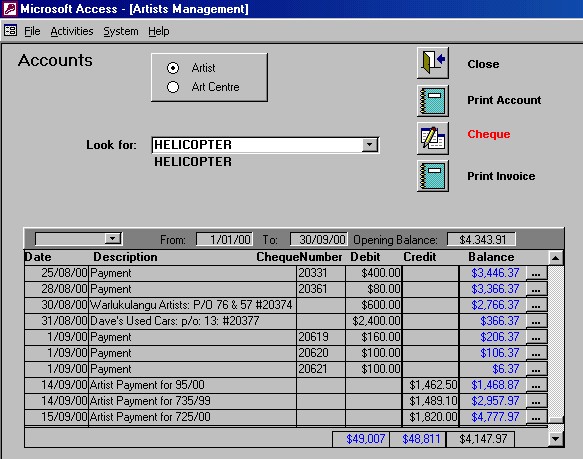583x459 pixels.
Task: Click cheque number 20331 cell
Action: point(321,273)
